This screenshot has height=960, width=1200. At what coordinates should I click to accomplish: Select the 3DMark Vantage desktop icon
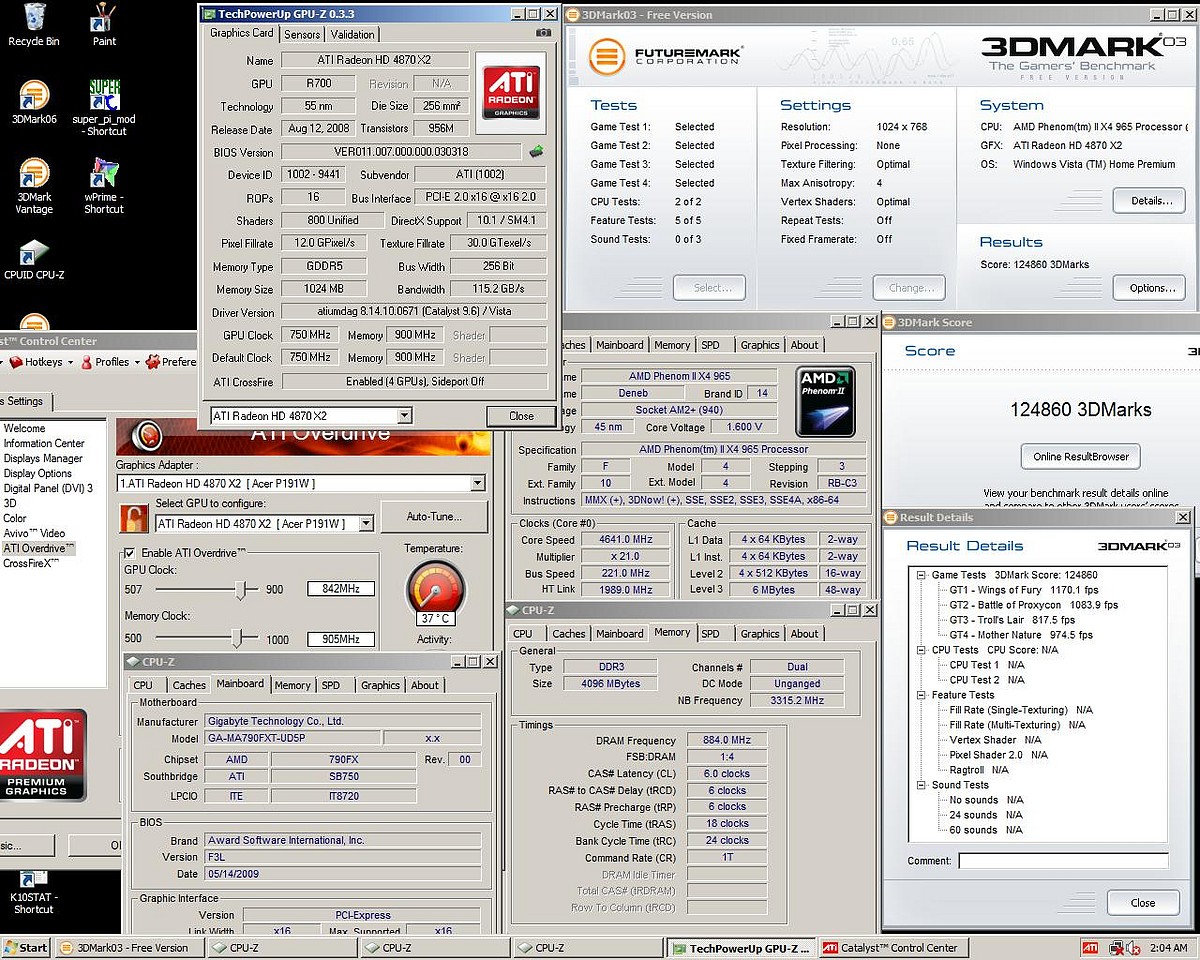coord(34,186)
